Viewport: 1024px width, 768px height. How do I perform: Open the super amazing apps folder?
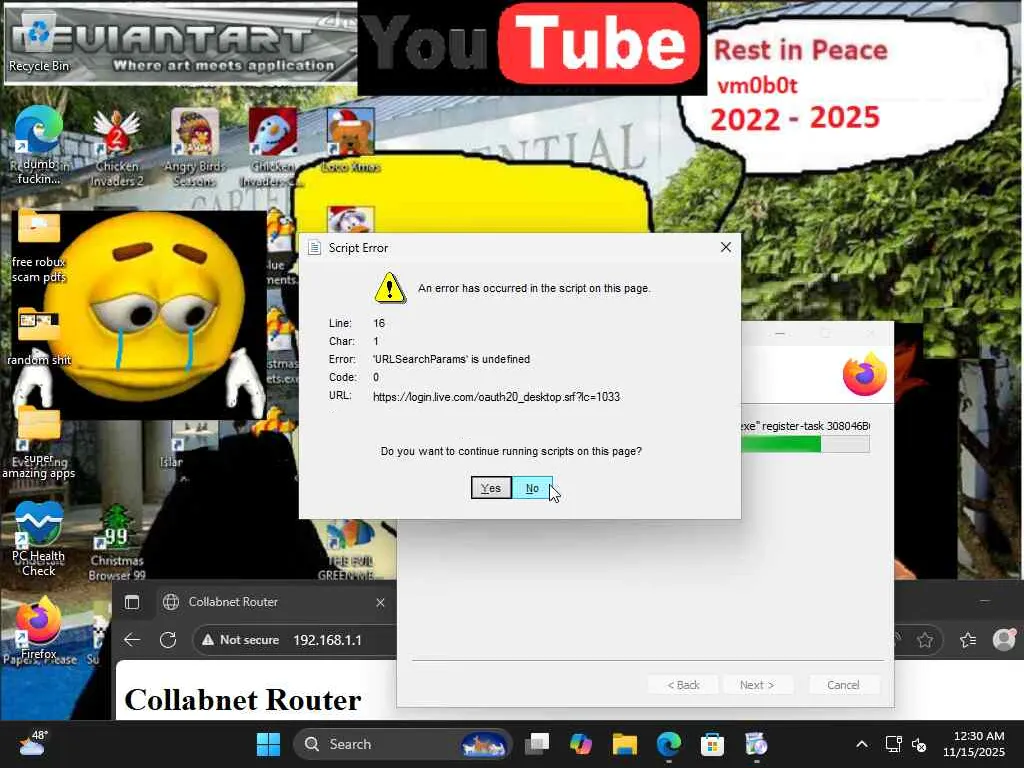click(39, 444)
